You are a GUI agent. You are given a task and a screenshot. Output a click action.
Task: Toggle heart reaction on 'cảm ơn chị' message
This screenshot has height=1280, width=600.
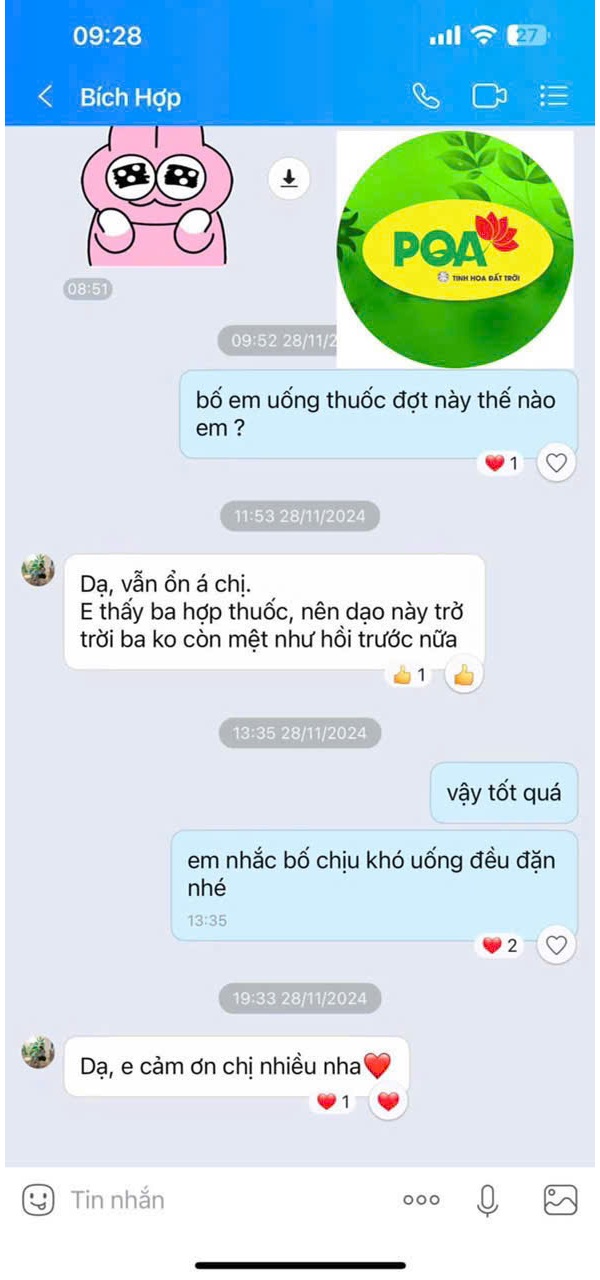(x=389, y=1102)
